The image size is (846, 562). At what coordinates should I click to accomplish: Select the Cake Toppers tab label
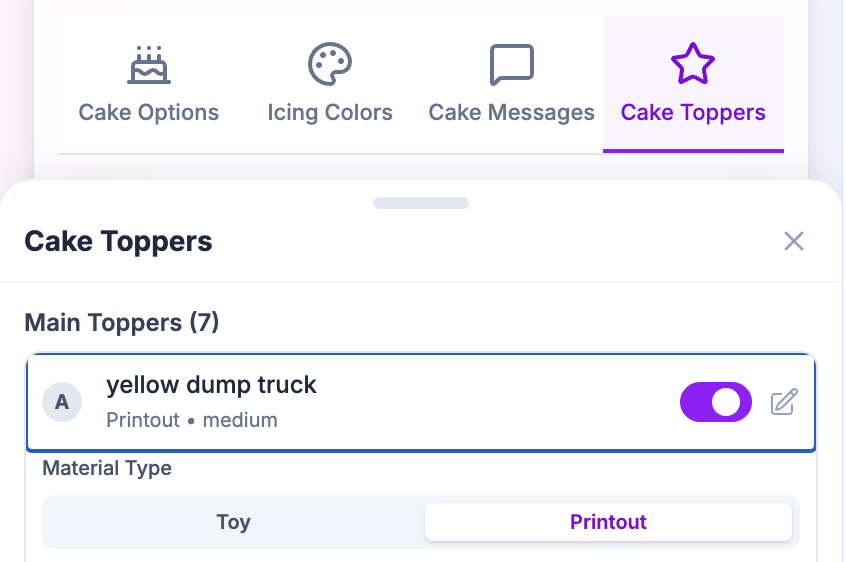pos(693,112)
